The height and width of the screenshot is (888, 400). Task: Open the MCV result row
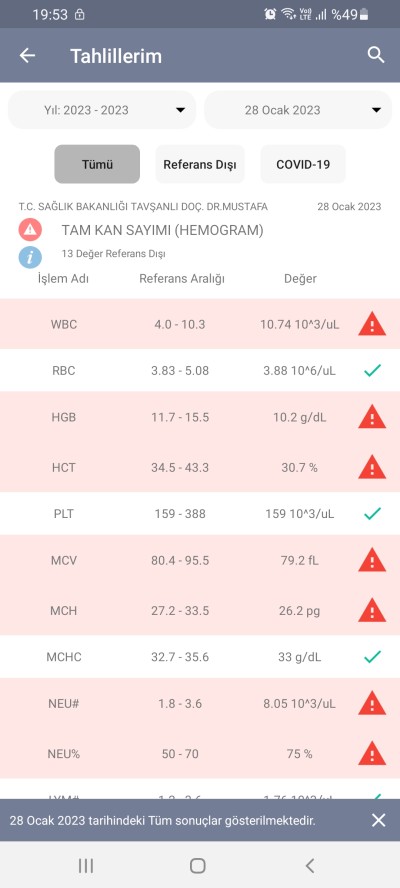click(x=200, y=560)
